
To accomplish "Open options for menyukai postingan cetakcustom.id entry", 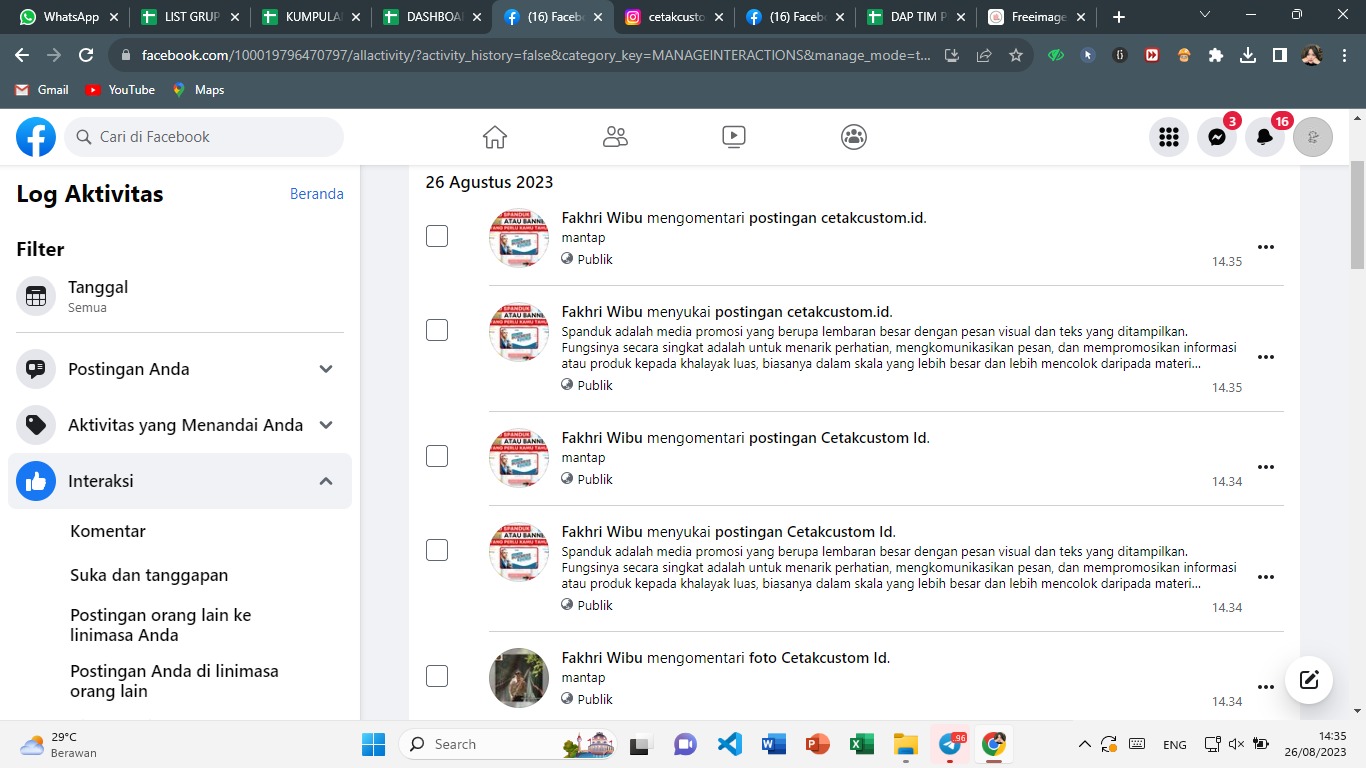I will click(1266, 357).
